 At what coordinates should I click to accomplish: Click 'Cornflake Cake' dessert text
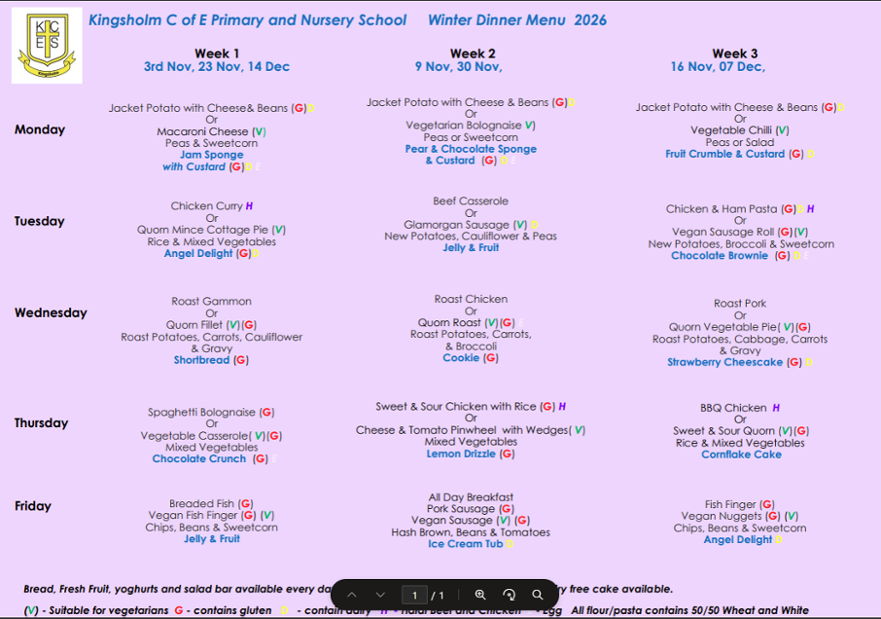coord(741,454)
